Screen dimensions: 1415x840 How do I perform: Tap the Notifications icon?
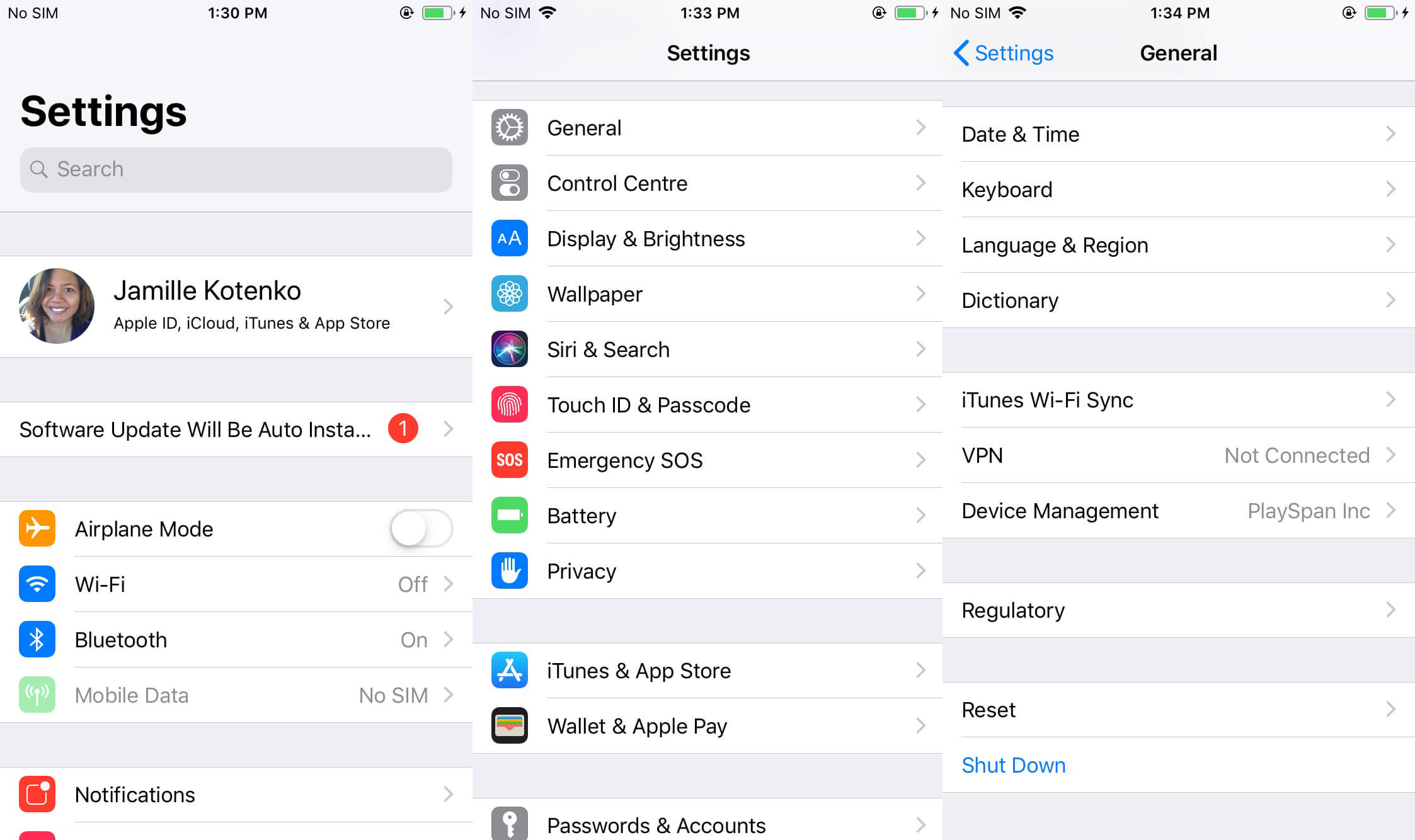click(38, 795)
